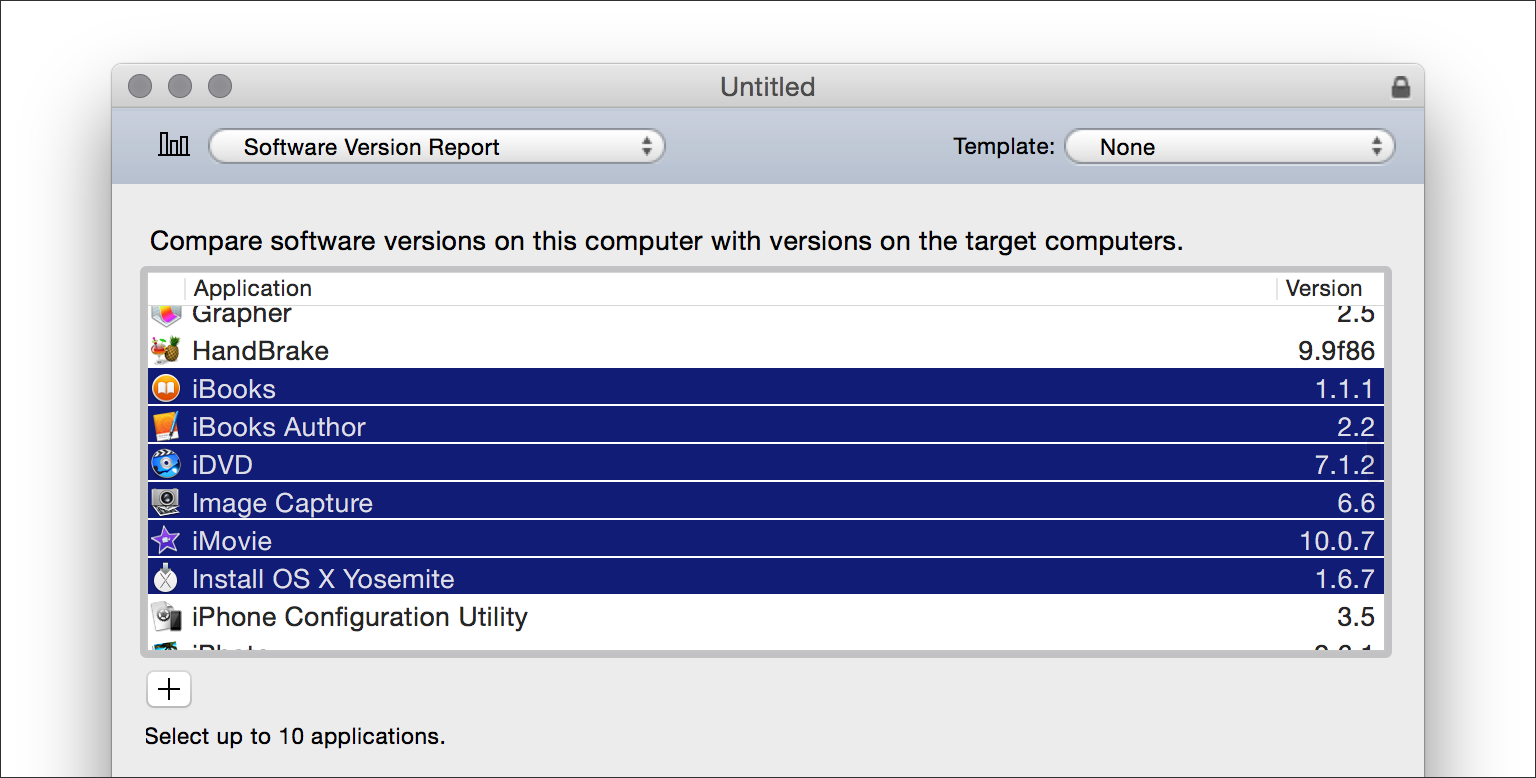Click the lock icon in title bar

[x=1401, y=87]
